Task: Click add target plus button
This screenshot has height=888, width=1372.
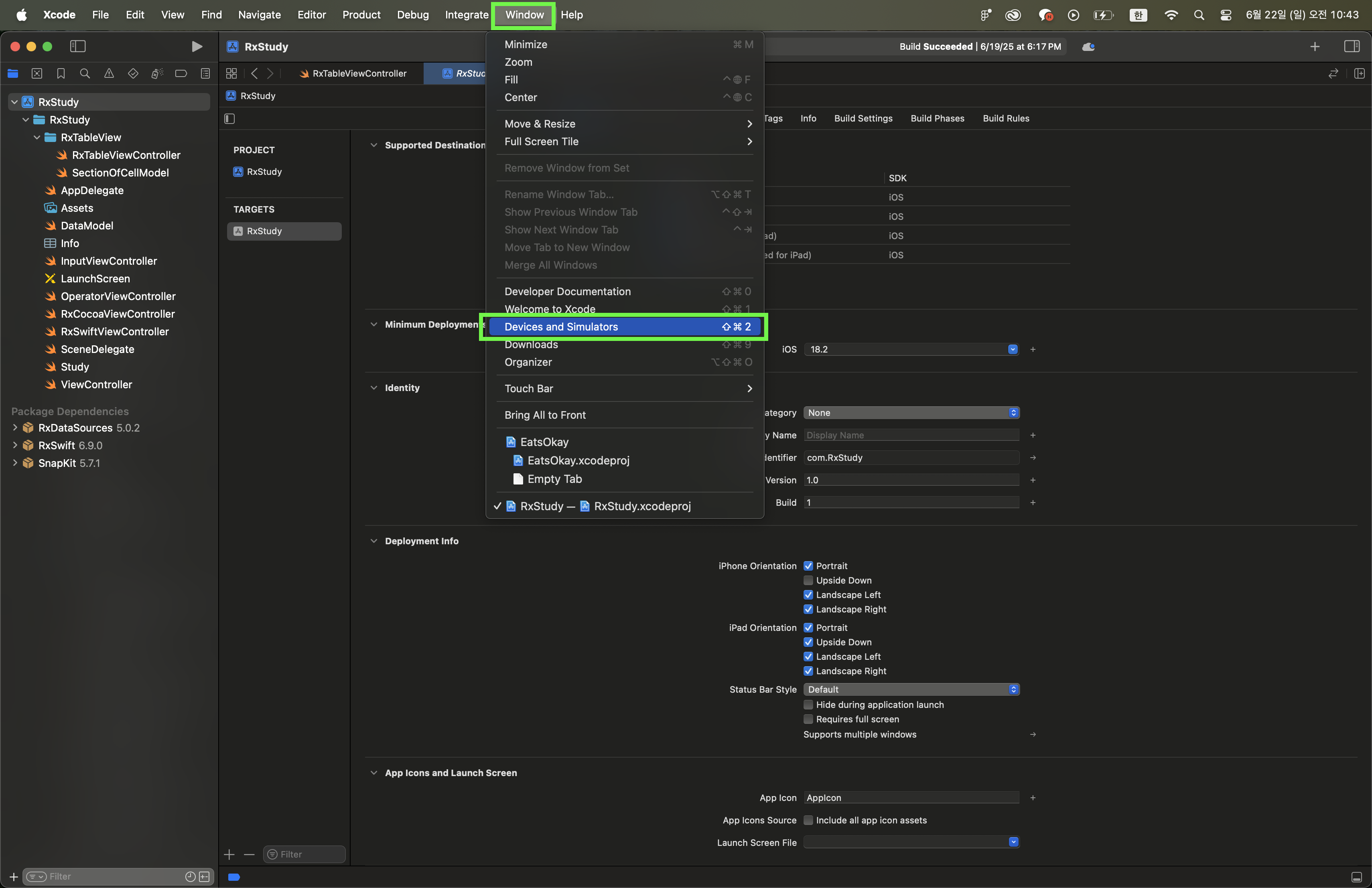Action: click(229, 854)
